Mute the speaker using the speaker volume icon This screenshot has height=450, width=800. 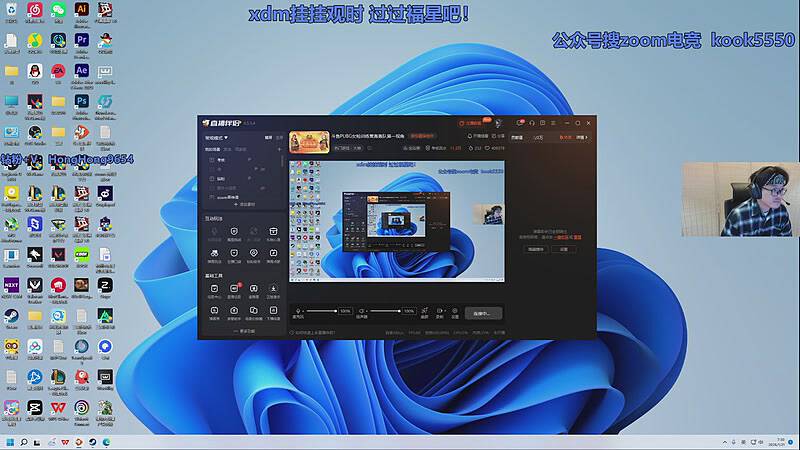point(359,311)
